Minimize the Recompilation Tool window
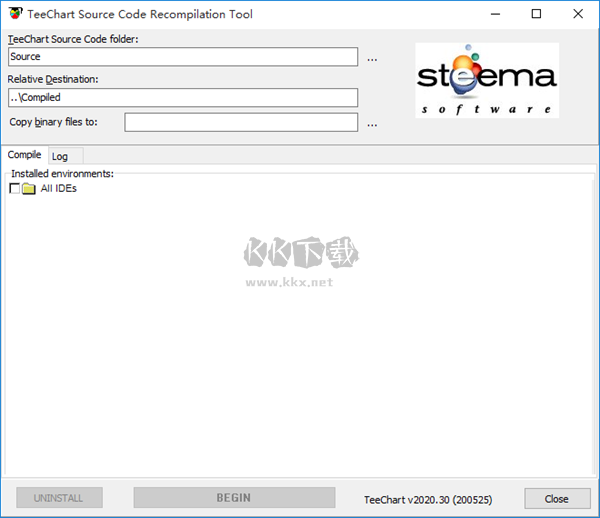This screenshot has height=518, width=600. tap(496, 14)
